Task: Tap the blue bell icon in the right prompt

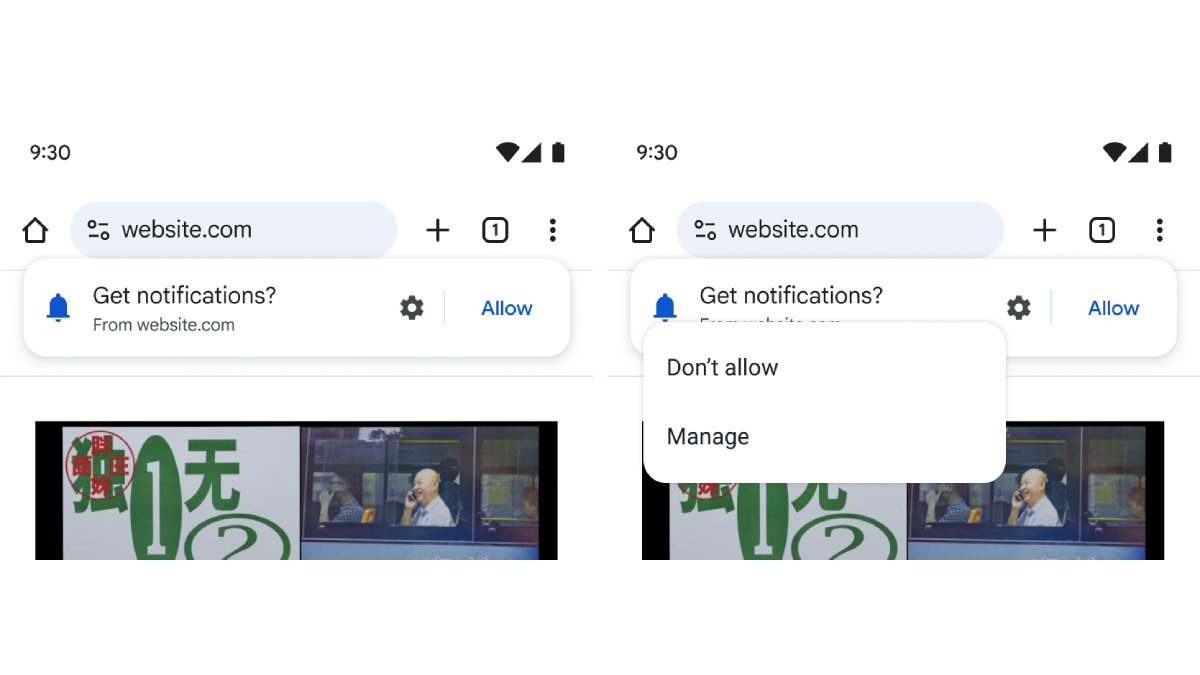Action: point(665,306)
